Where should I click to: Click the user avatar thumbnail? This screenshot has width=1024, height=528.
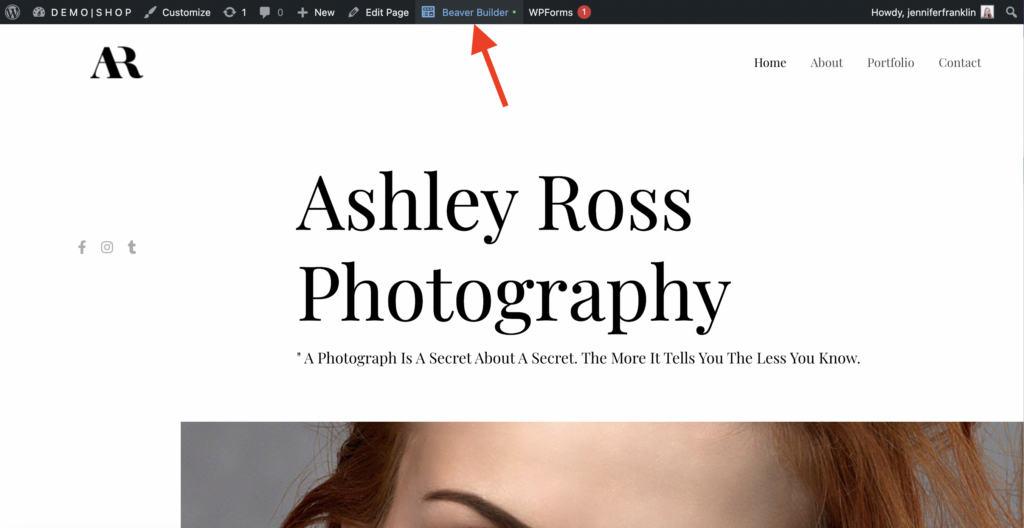987,12
